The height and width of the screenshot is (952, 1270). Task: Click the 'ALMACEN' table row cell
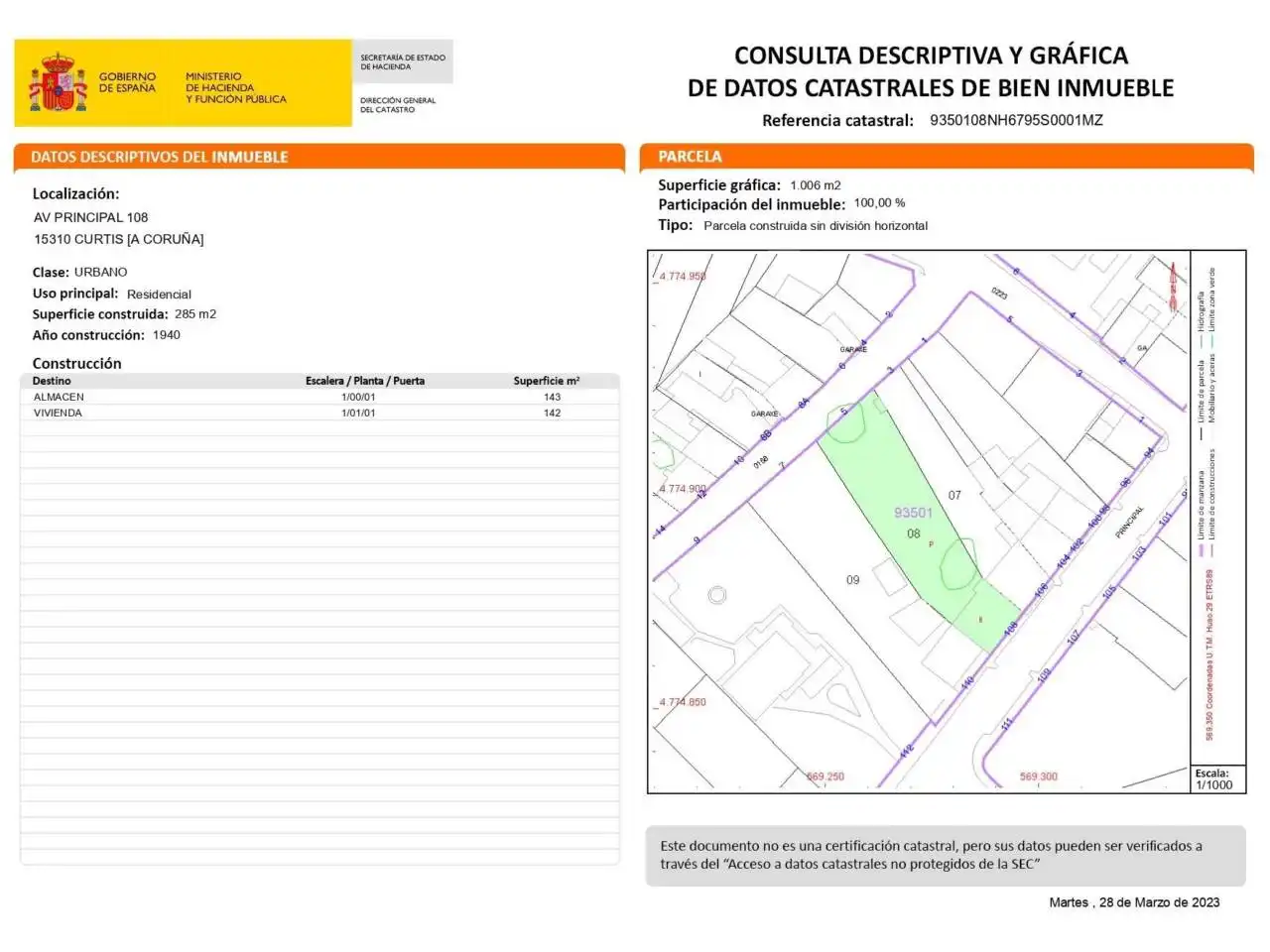[59, 397]
